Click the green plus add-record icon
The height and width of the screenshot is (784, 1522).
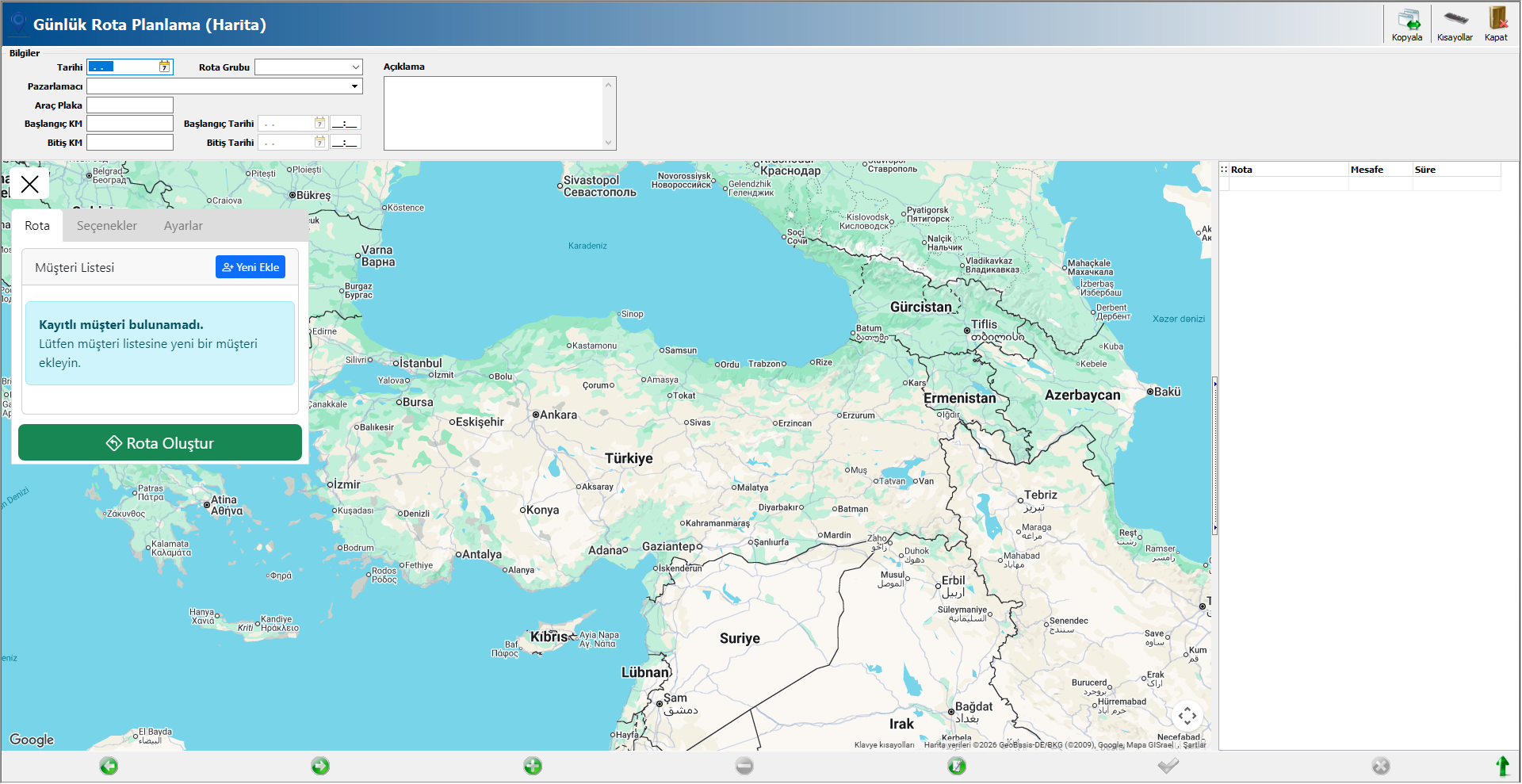coord(533,766)
